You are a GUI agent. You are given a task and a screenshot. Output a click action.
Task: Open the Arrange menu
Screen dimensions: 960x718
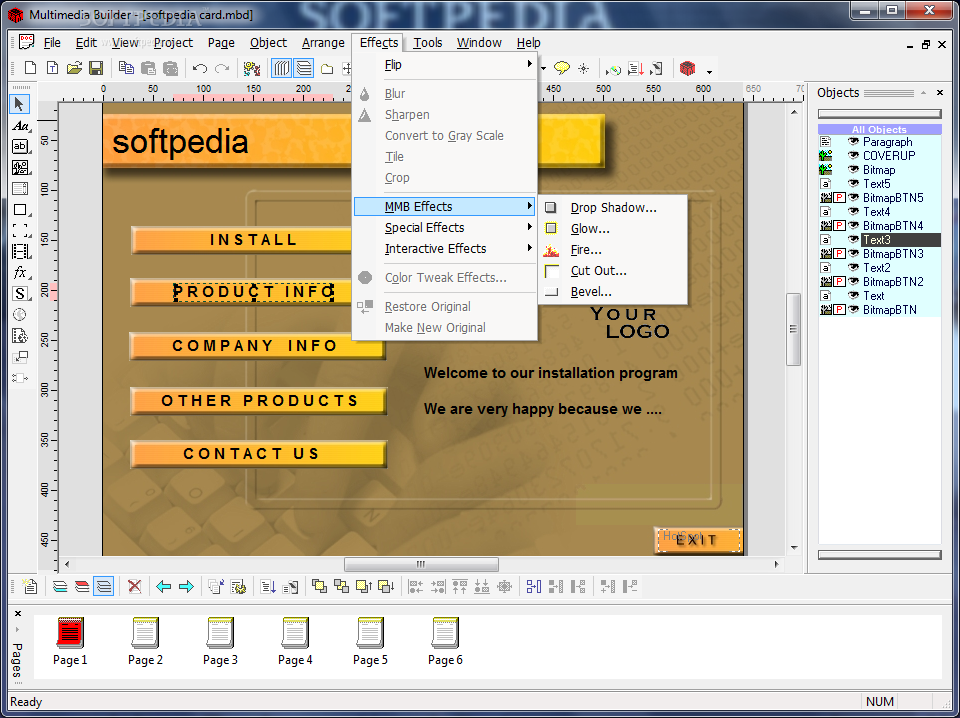pos(323,43)
